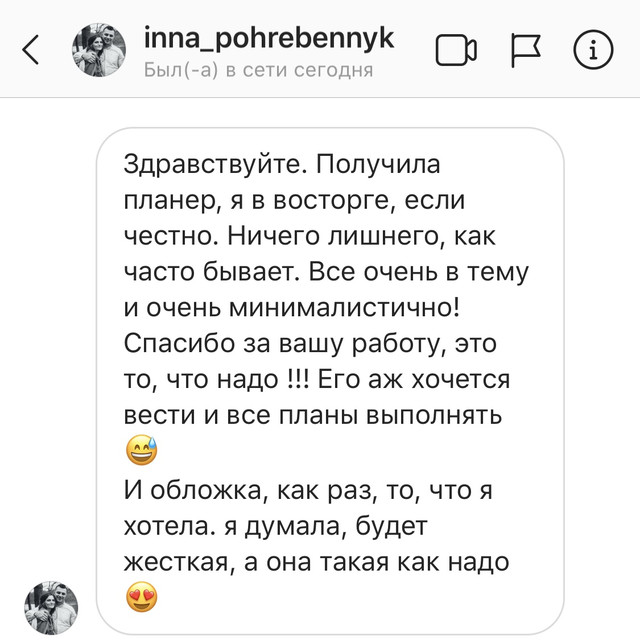Open the profile photo in the chat header
The image size is (640, 640).
click(99, 50)
